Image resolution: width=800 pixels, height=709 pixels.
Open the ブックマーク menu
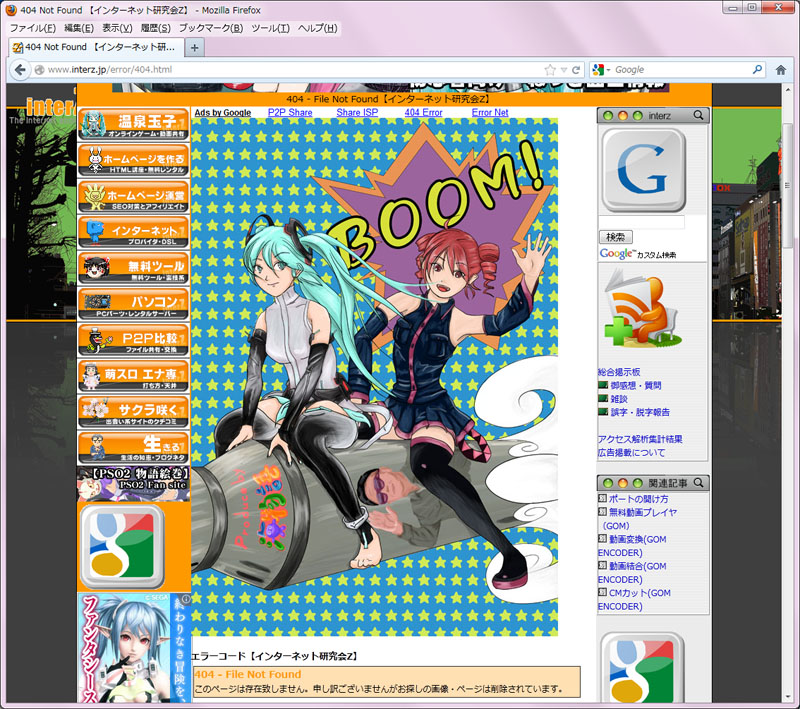[x=211, y=28]
